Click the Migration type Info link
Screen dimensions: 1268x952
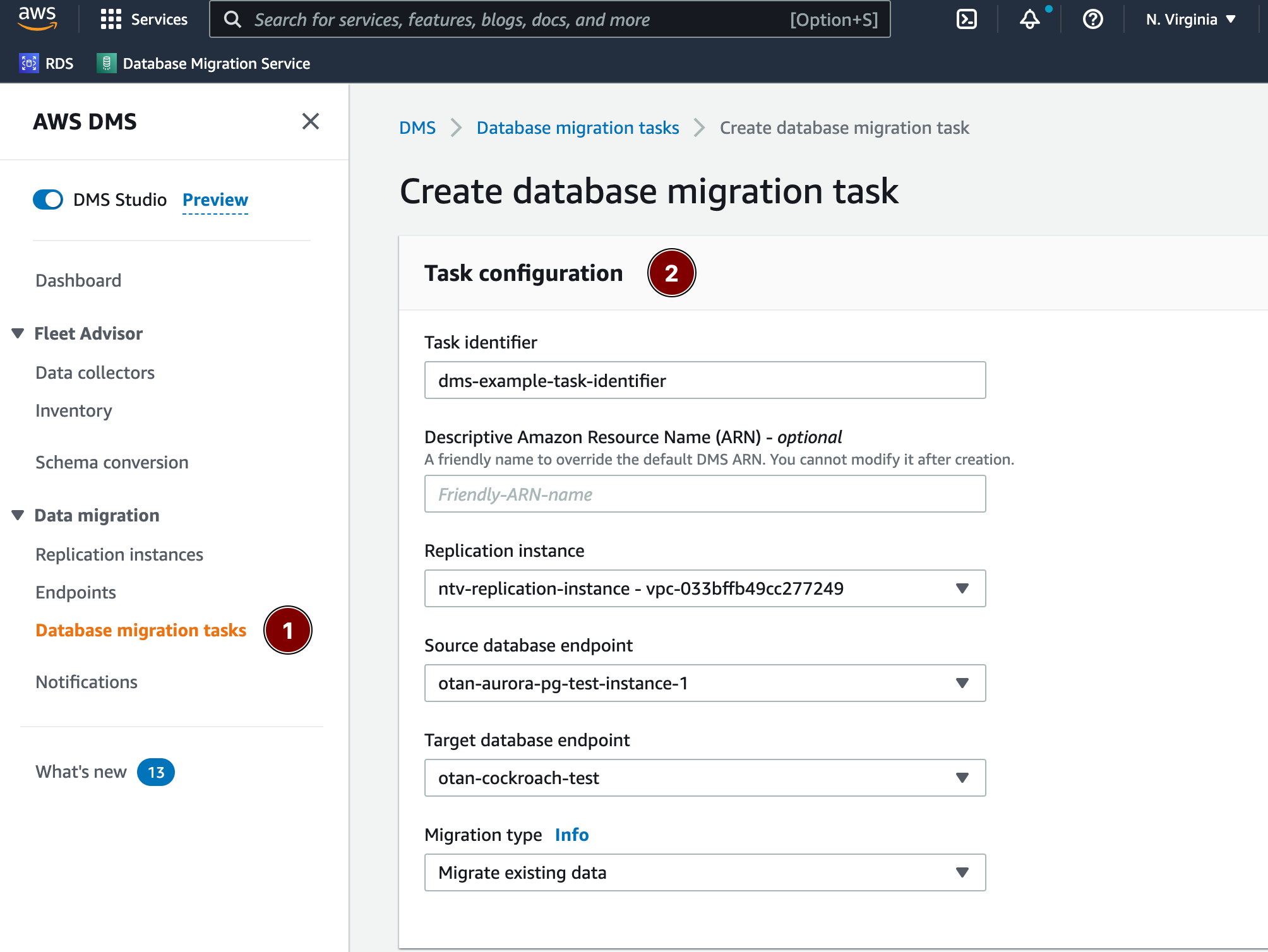572,835
